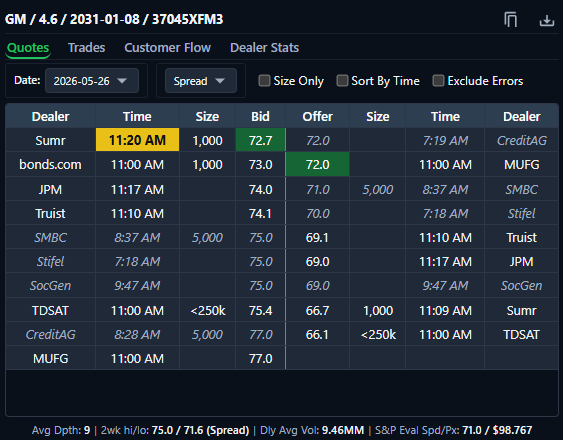
Task: Click the green 72.7 bid cell
Action: [x=261, y=140]
